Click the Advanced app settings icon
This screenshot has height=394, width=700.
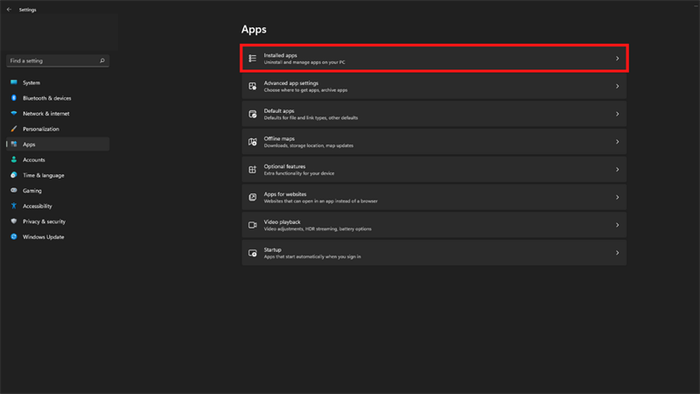click(x=253, y=86)
